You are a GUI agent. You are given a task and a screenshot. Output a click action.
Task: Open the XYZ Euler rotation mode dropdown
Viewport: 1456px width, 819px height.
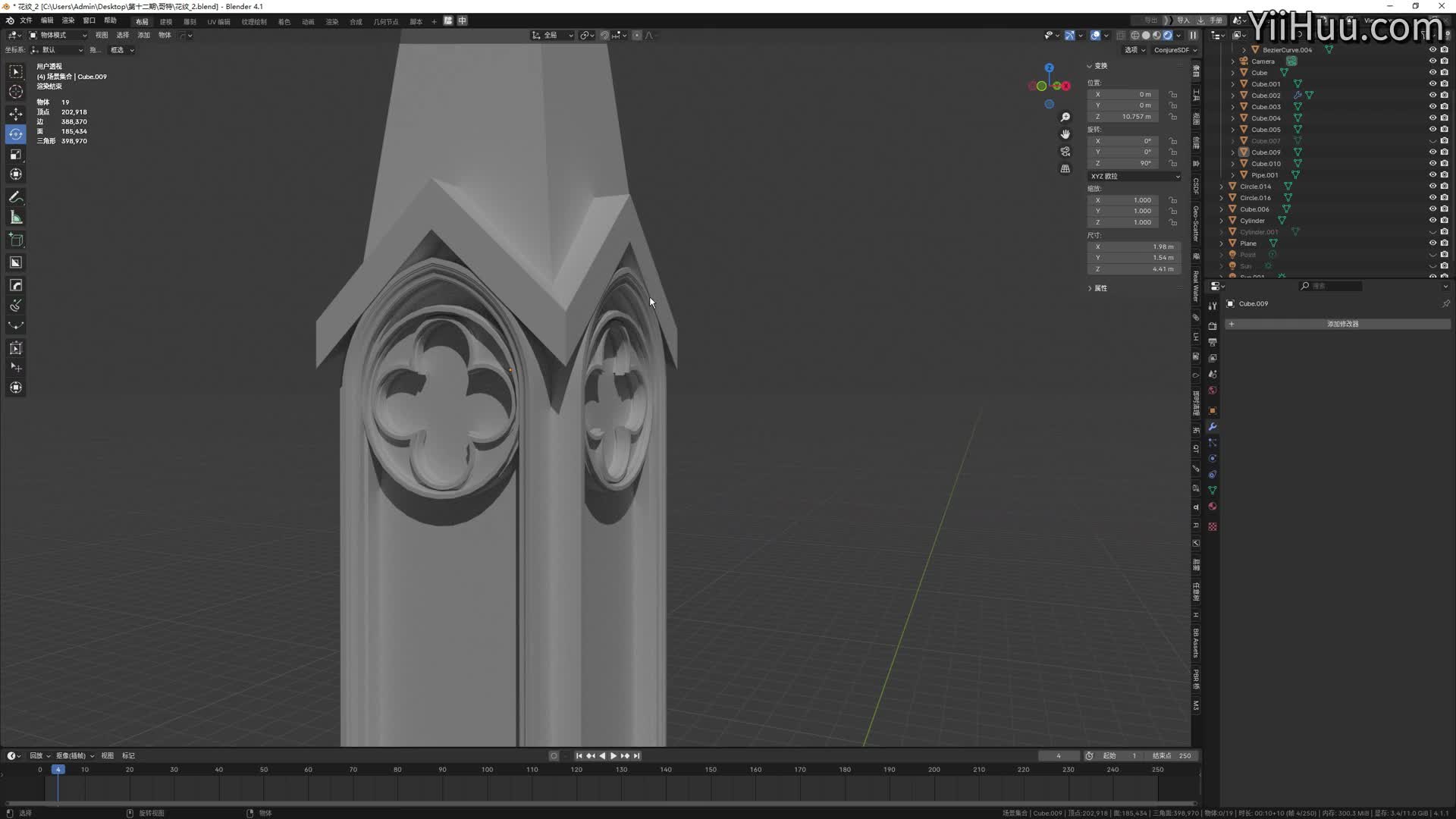point(1134,176)
